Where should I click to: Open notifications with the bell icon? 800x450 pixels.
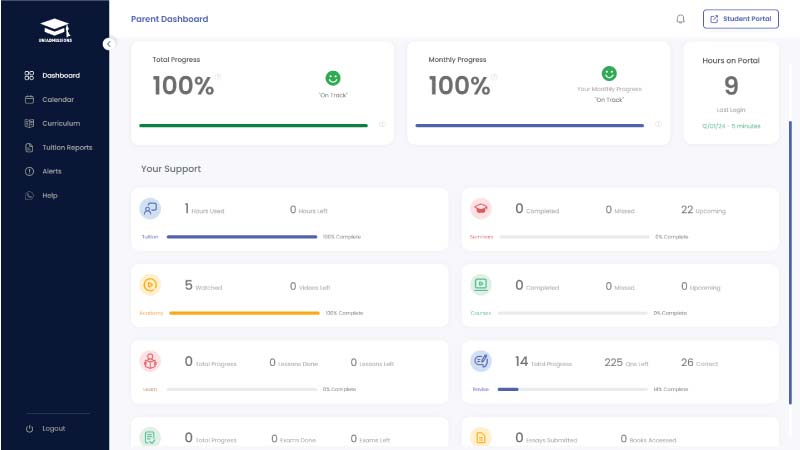click(680, 19)
